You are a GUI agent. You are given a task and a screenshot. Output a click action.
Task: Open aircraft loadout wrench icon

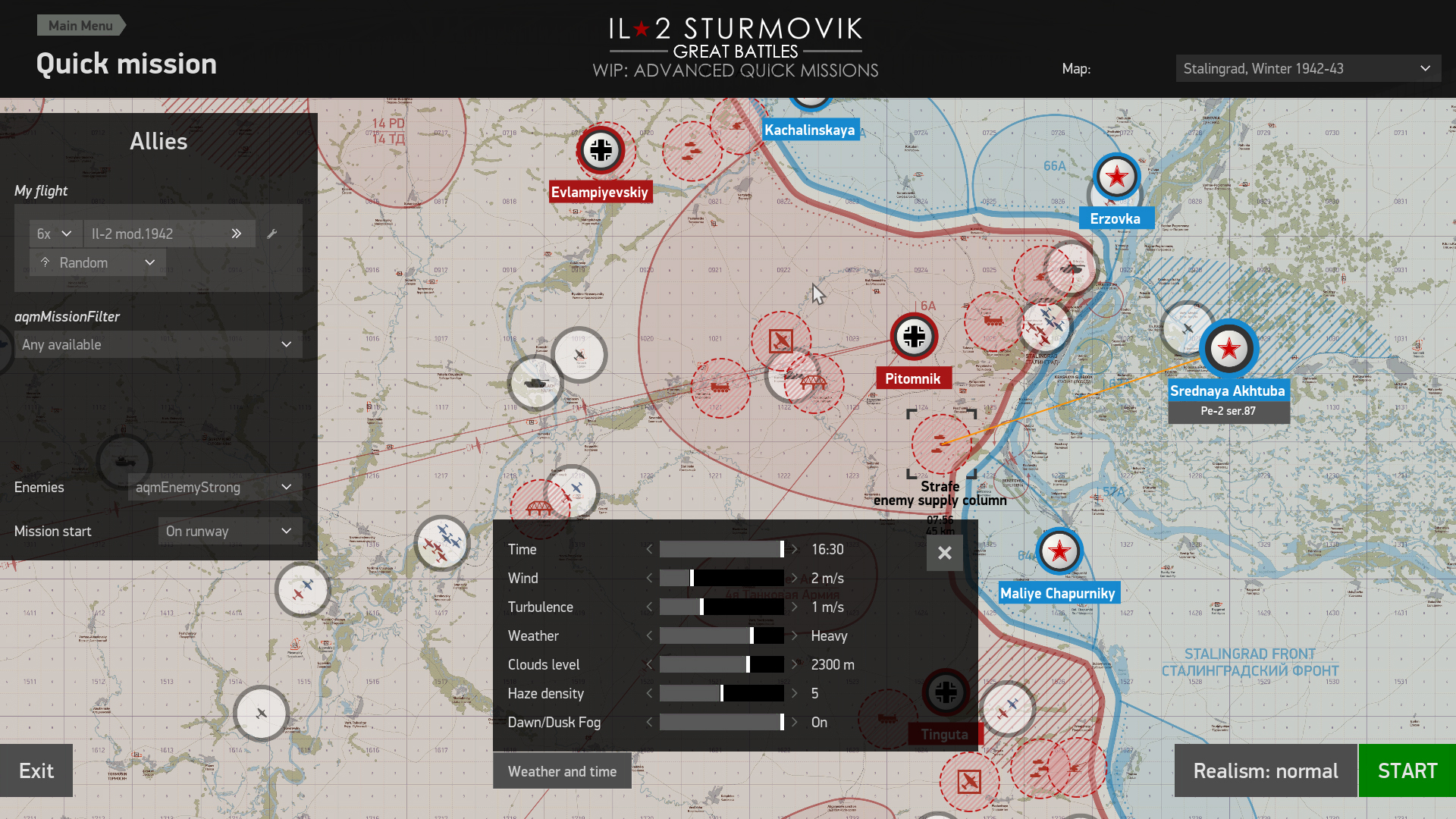pos(272,234)
